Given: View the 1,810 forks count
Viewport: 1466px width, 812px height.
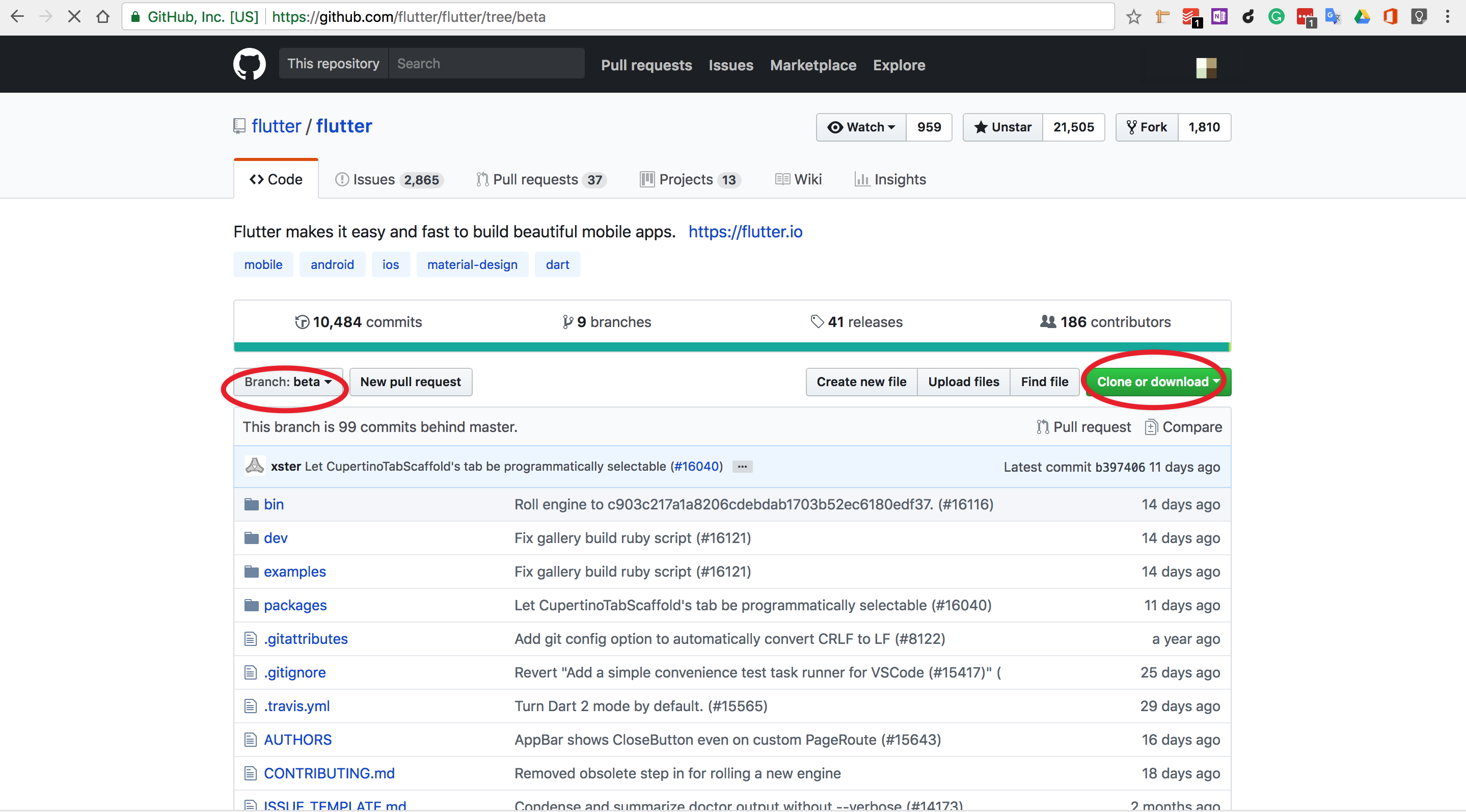Looking at the screenshot, I should (1204, 127).
